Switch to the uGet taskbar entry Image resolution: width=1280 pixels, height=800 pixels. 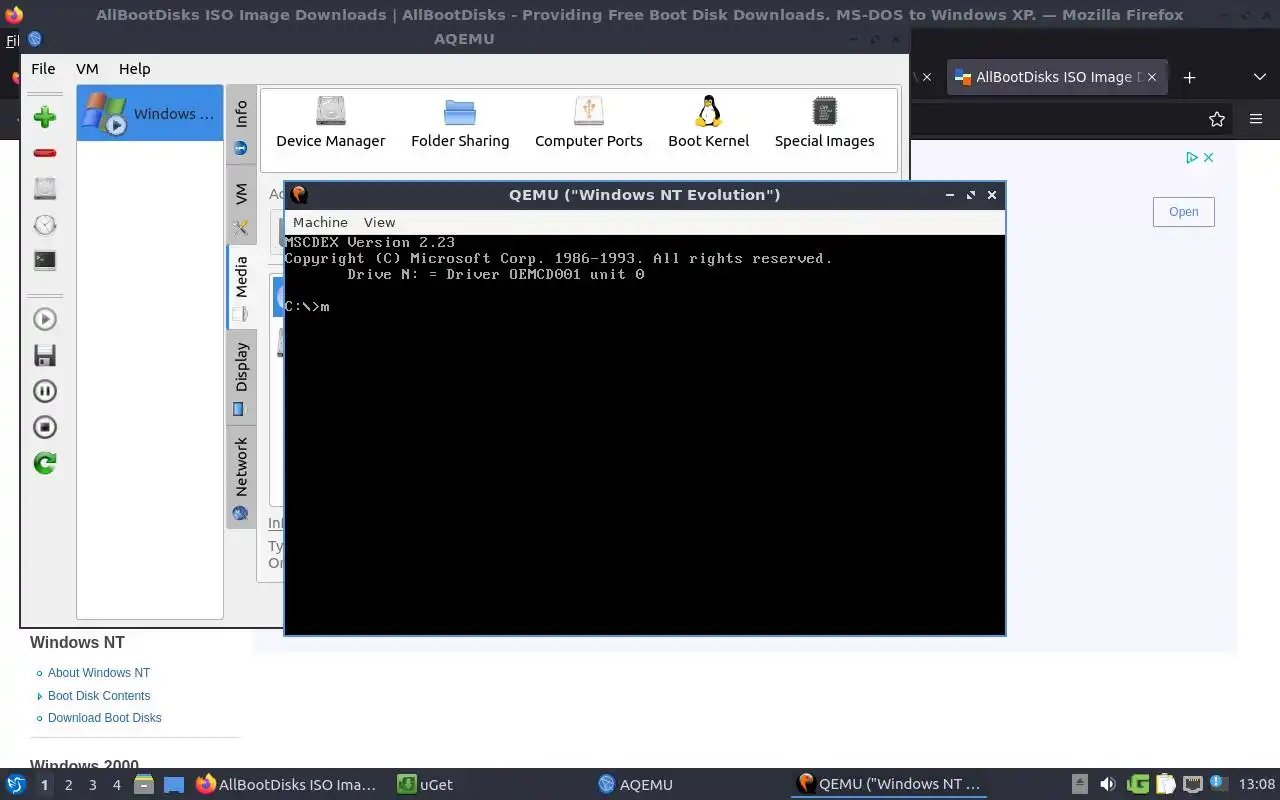click(x=425, y=785)
